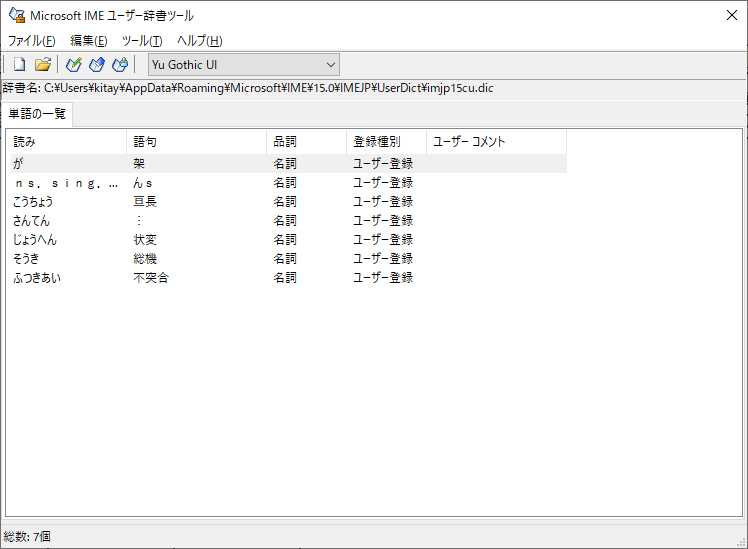Click the phrase 状変 in the list
The height and width of the screenshot is (549, 748).
pyautogui.click(x=145, y=240)
